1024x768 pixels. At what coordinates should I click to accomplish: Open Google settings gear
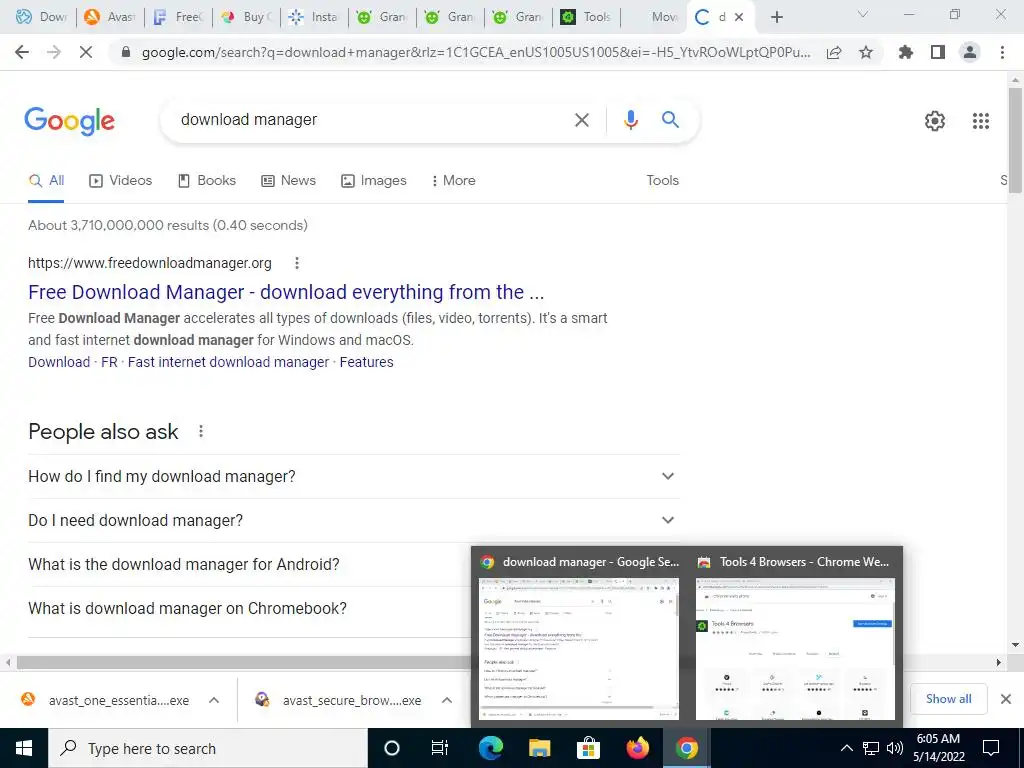(x=935, y=121)
